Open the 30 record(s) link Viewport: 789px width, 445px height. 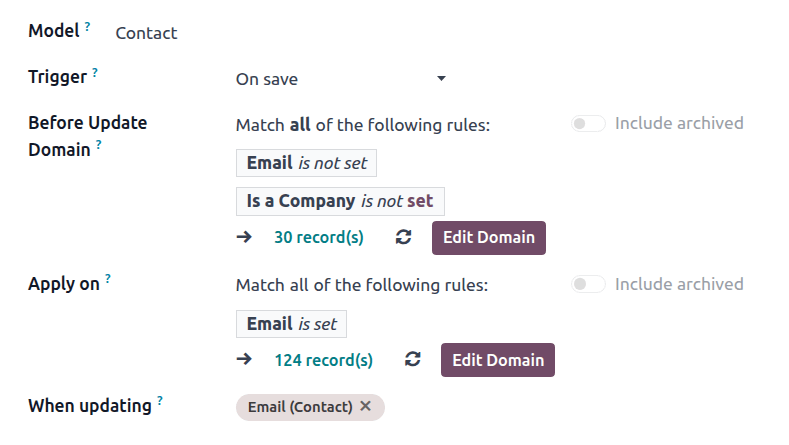pyautogui.click(x=319, y=238)
